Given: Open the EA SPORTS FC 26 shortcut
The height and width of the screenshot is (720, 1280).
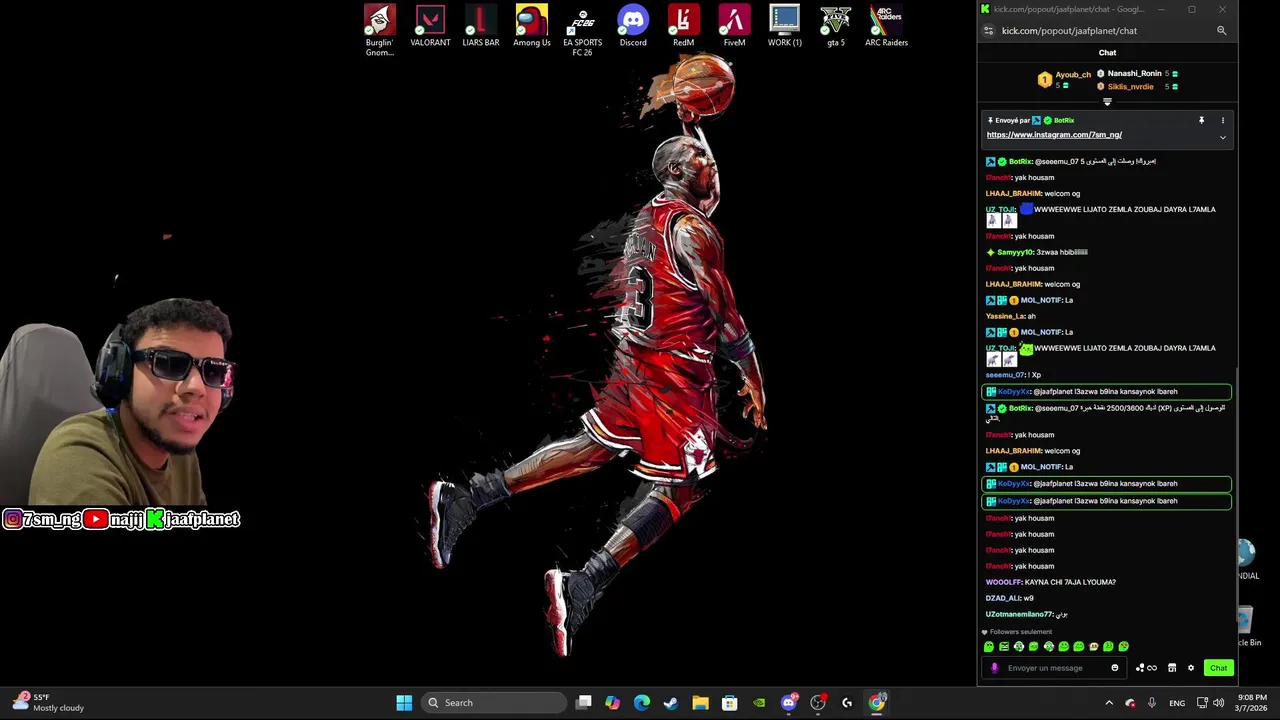Looking at the screenshot, I should click(x=582, y=30).
